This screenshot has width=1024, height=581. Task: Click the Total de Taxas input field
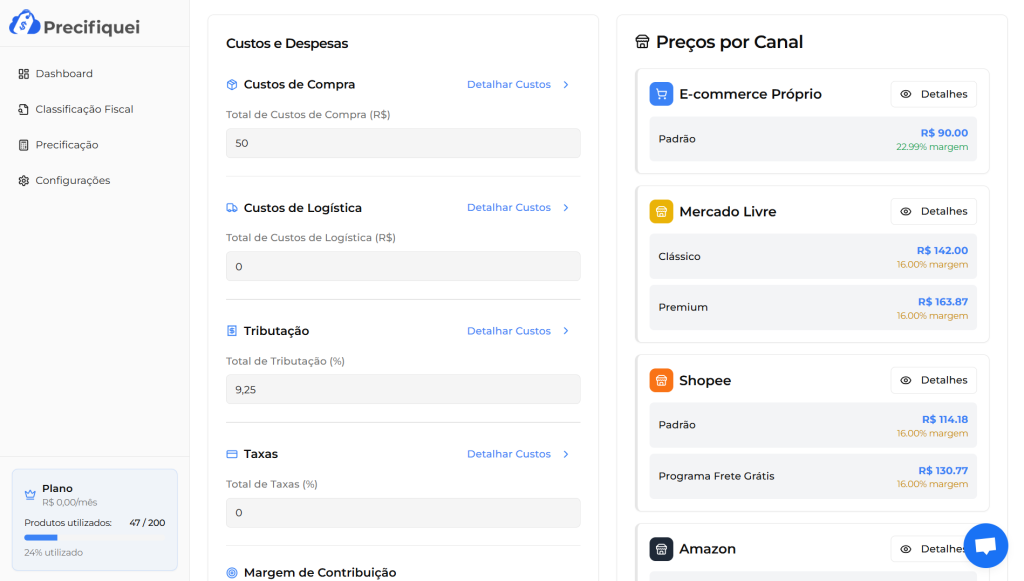click(402, 512)
